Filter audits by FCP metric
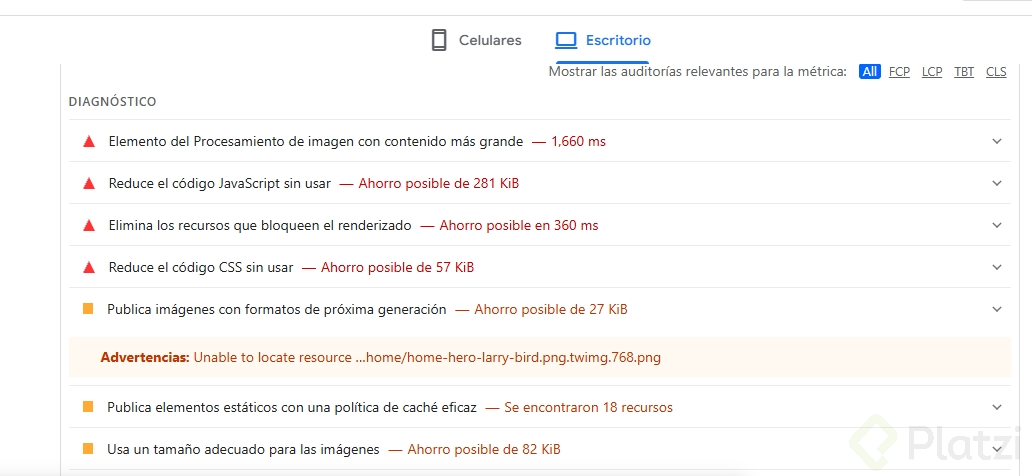The image size is (1032, 476). [899, 72]
